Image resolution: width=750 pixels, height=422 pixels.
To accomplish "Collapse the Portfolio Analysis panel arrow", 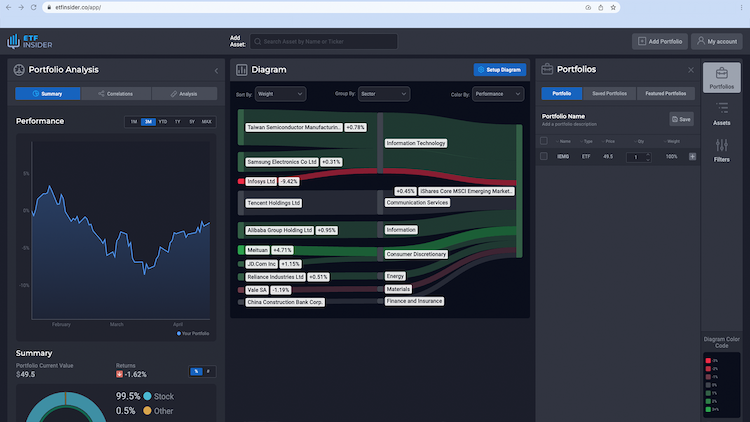I will coord(216,71).
